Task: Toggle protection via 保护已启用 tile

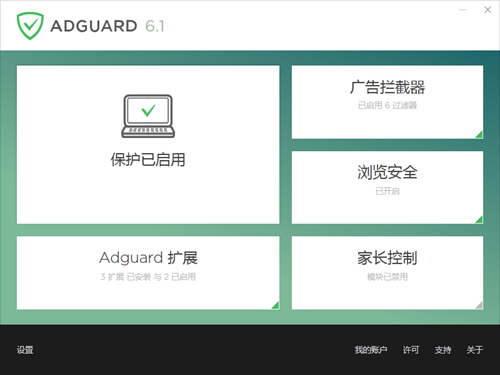Action: coord(148,145)
